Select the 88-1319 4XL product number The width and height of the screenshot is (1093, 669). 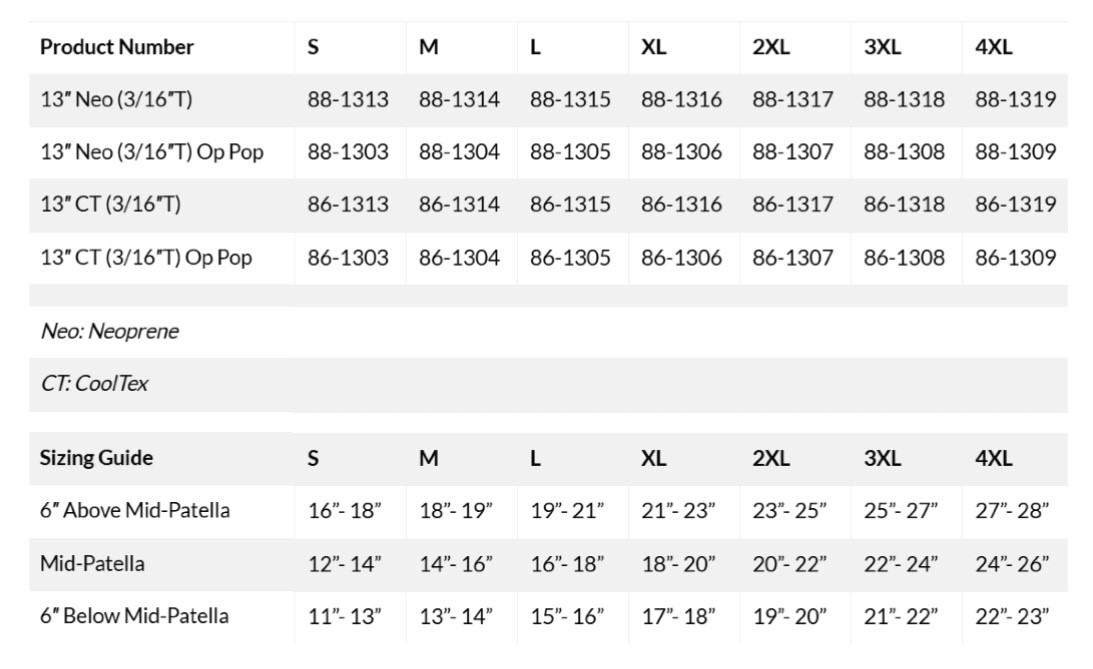(x=1015, y=100)
